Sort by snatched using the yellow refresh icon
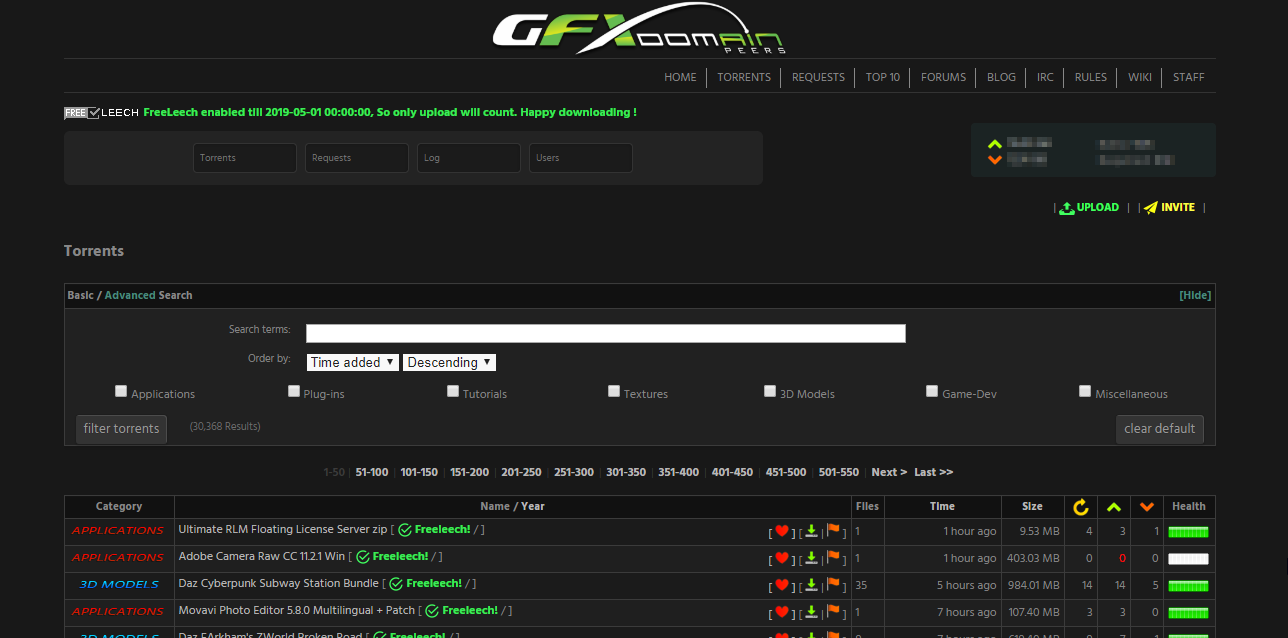Screen dimensions: 1288x638 [1081, 506]
